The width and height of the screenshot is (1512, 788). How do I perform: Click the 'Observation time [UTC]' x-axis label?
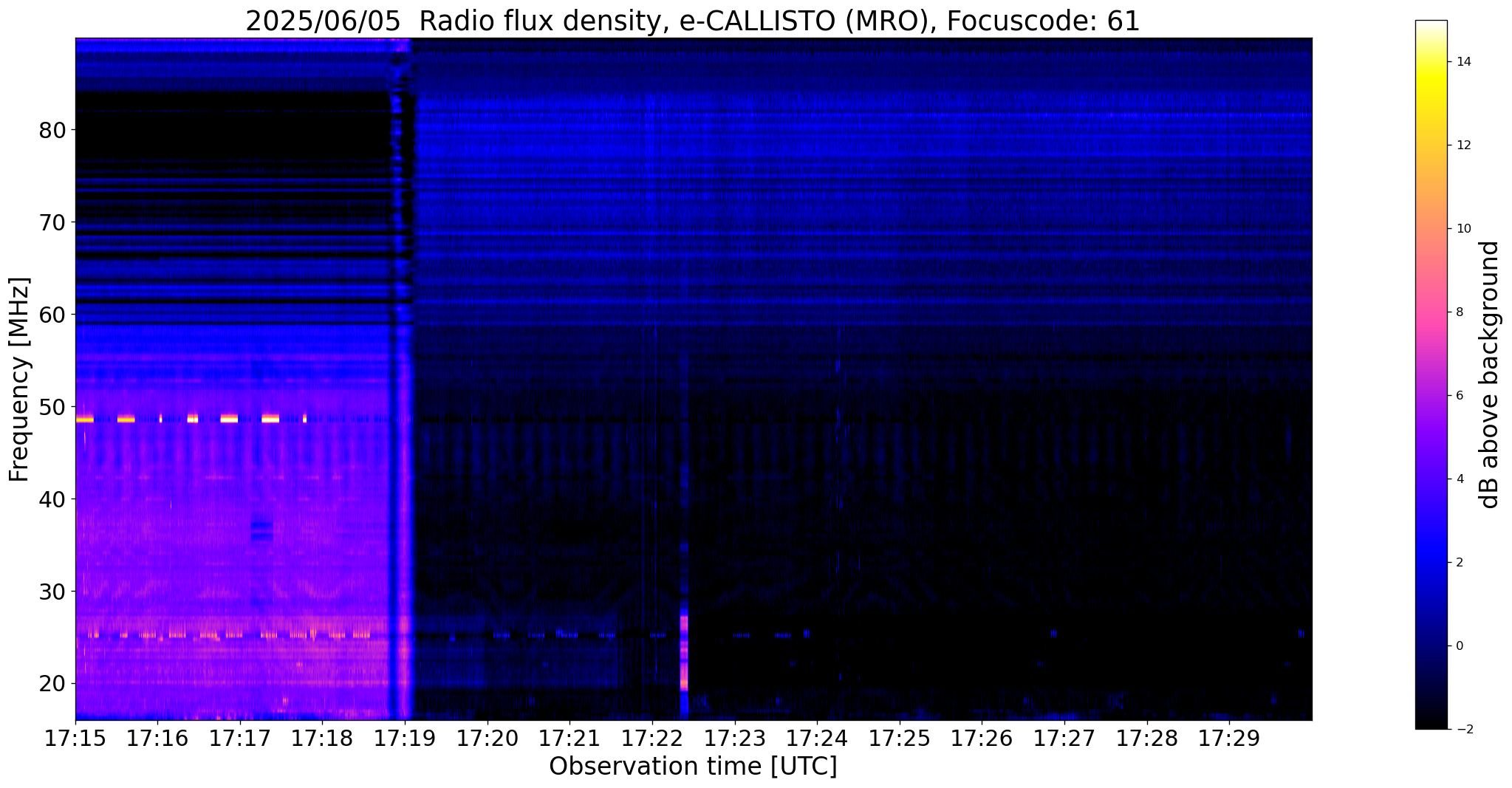click(693, 767)
